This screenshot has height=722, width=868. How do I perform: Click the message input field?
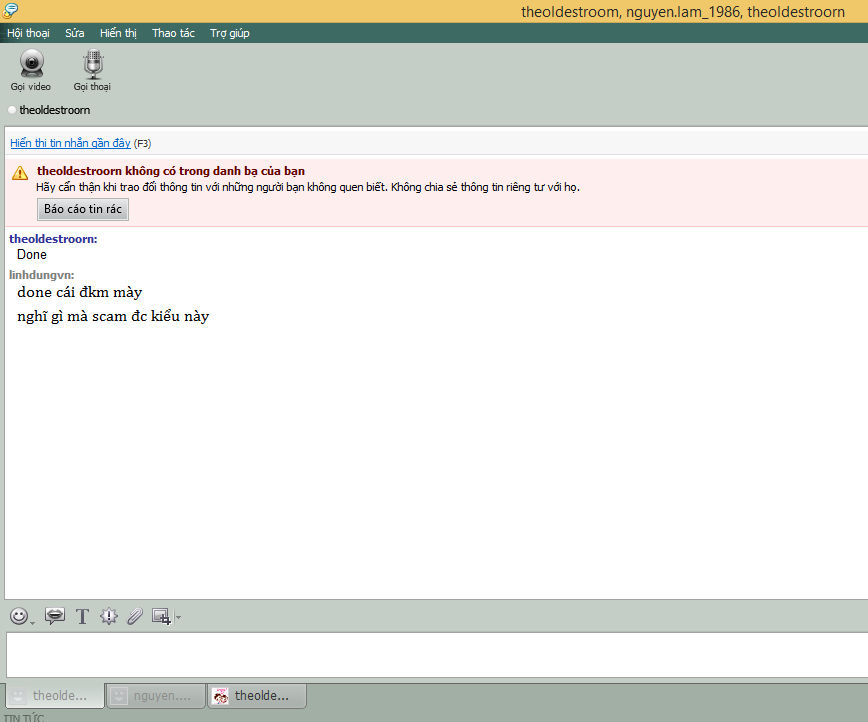[437, 654]
